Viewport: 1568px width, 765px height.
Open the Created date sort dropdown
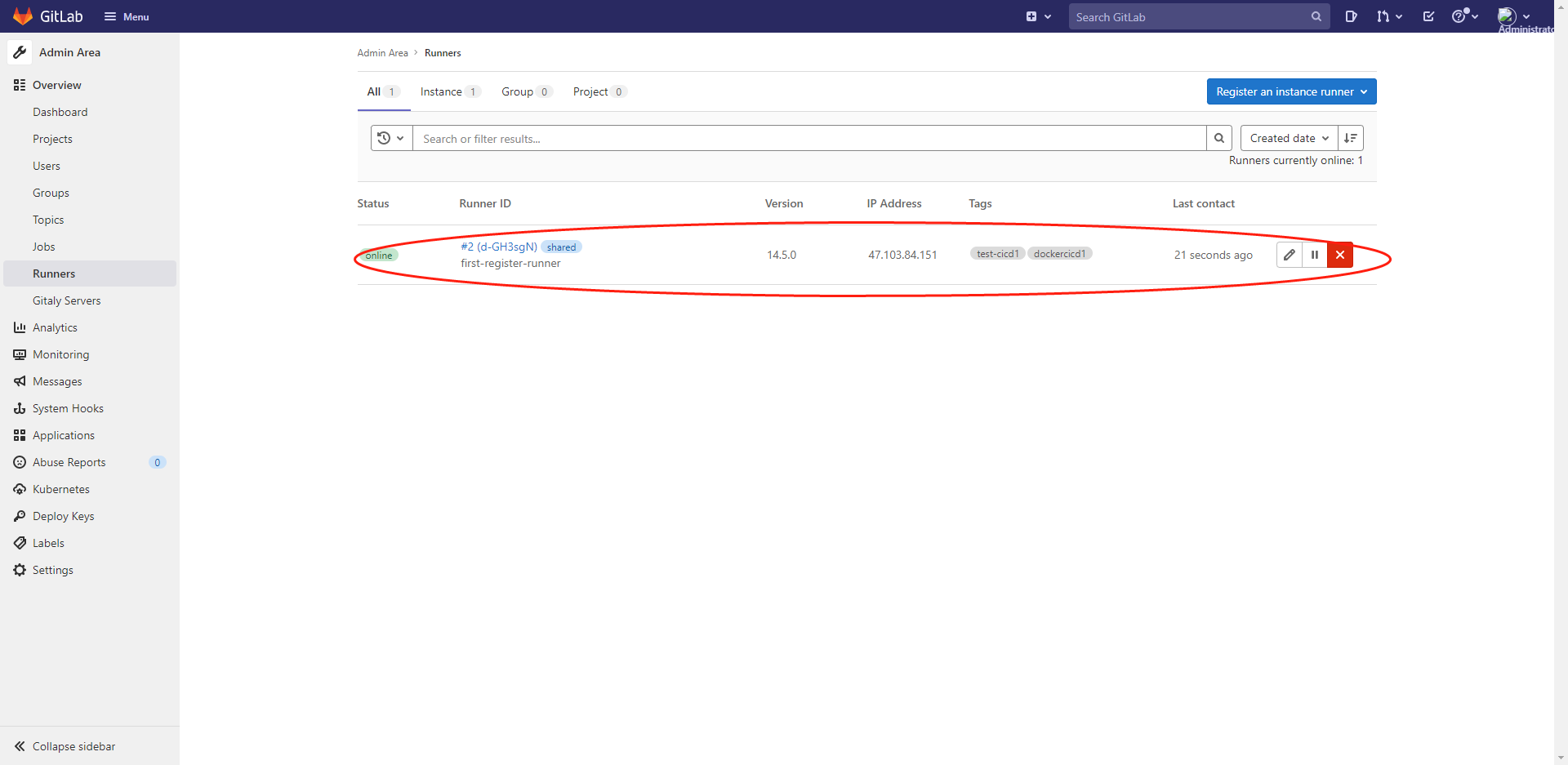[x=1290, y=138]
